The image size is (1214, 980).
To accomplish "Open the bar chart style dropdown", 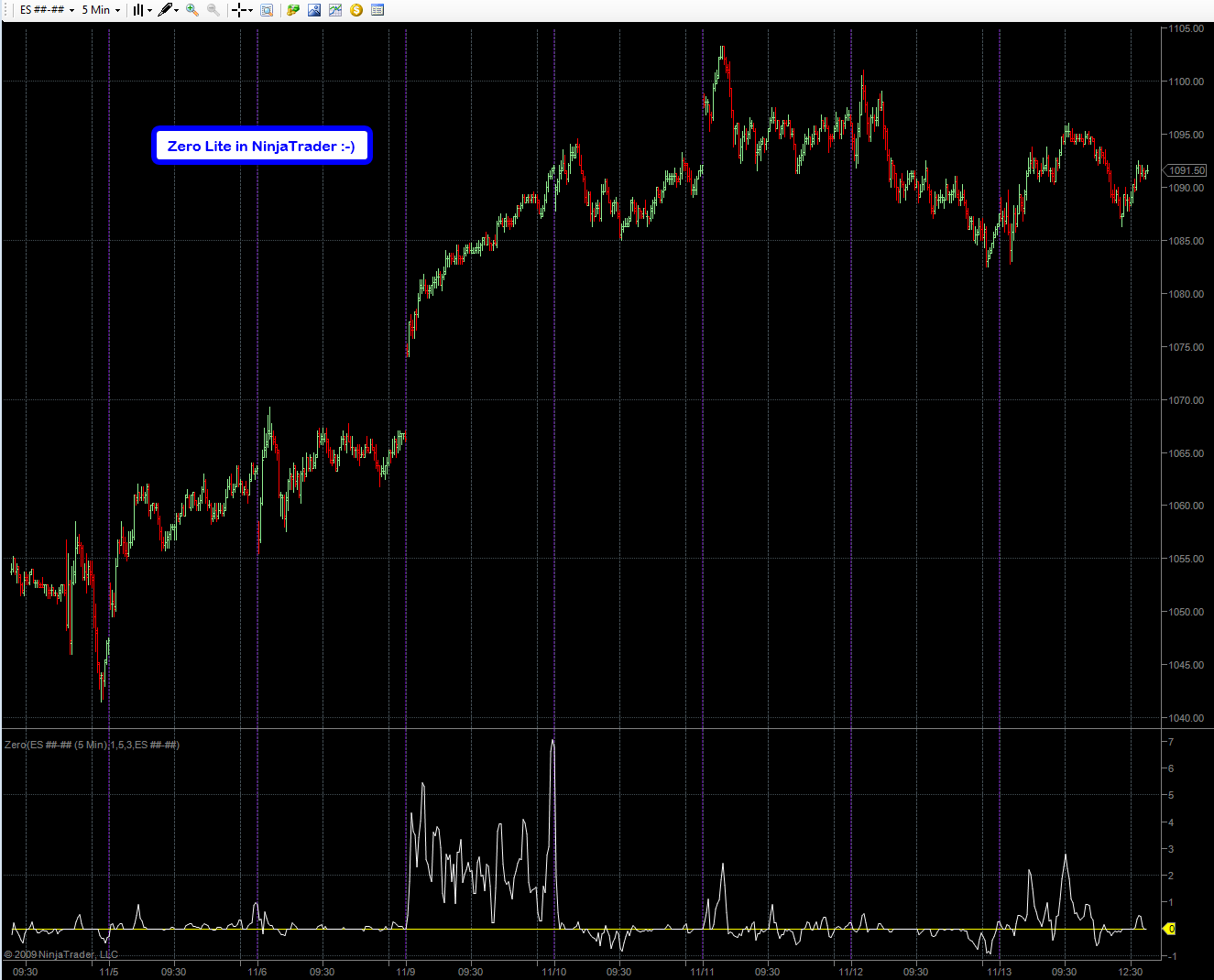I will pos(142,10).
